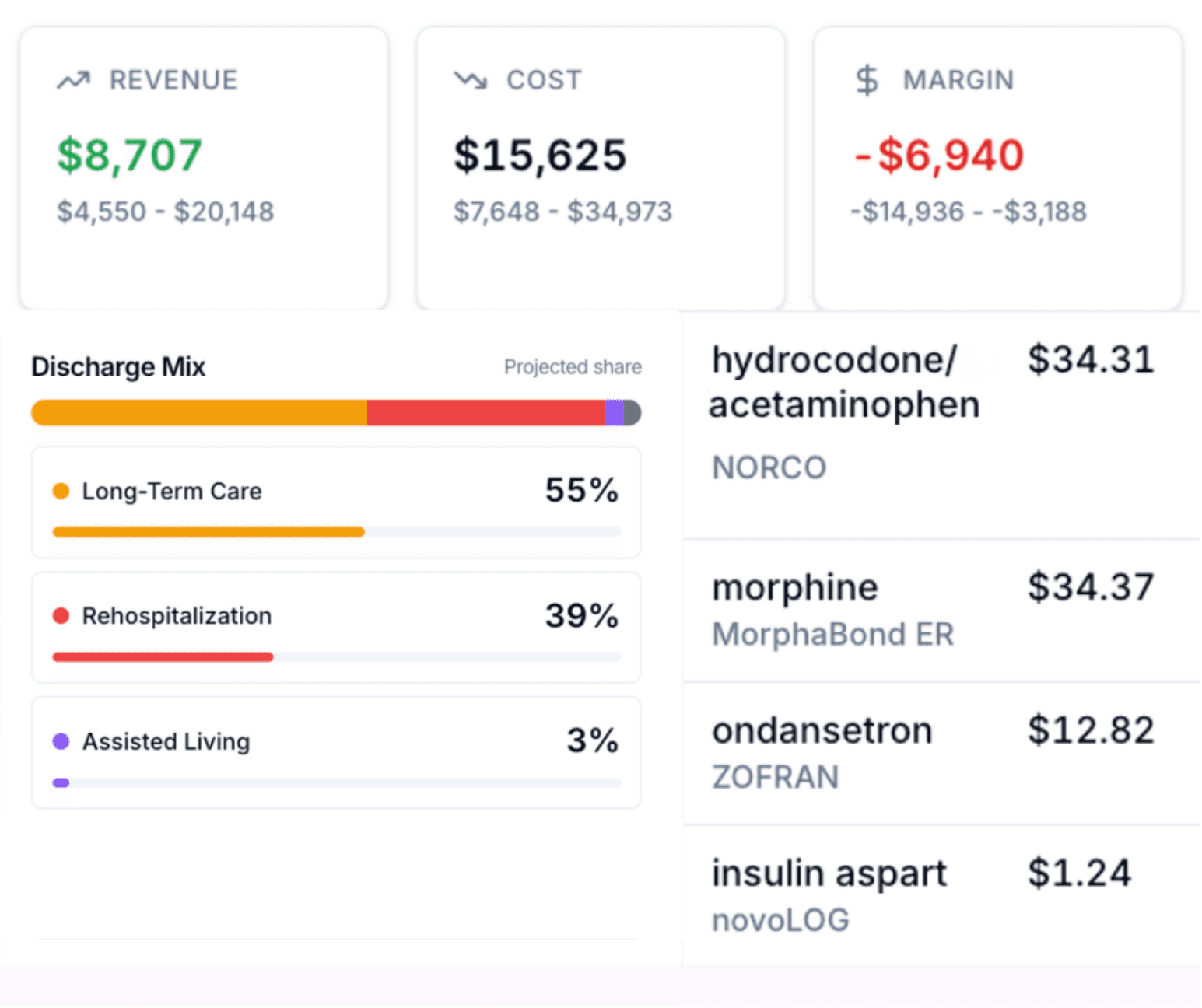Click the red segment of stacked bar
This screenshot has width=1202, height=1008.
[x=486, y=413]
